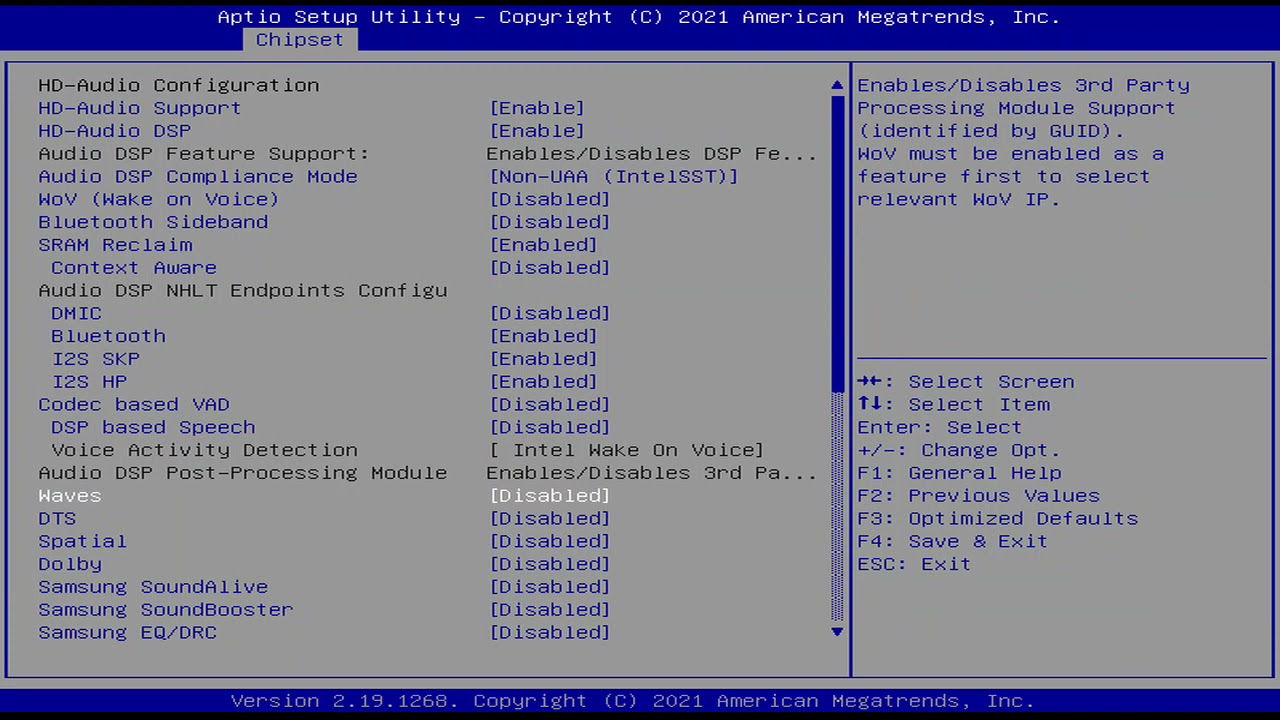Image resolution: width=1280 pixels, height=720 pixels.
Task: Select Voice Activity Detection label
Action: pyautogui.click(x=204, y=450)
